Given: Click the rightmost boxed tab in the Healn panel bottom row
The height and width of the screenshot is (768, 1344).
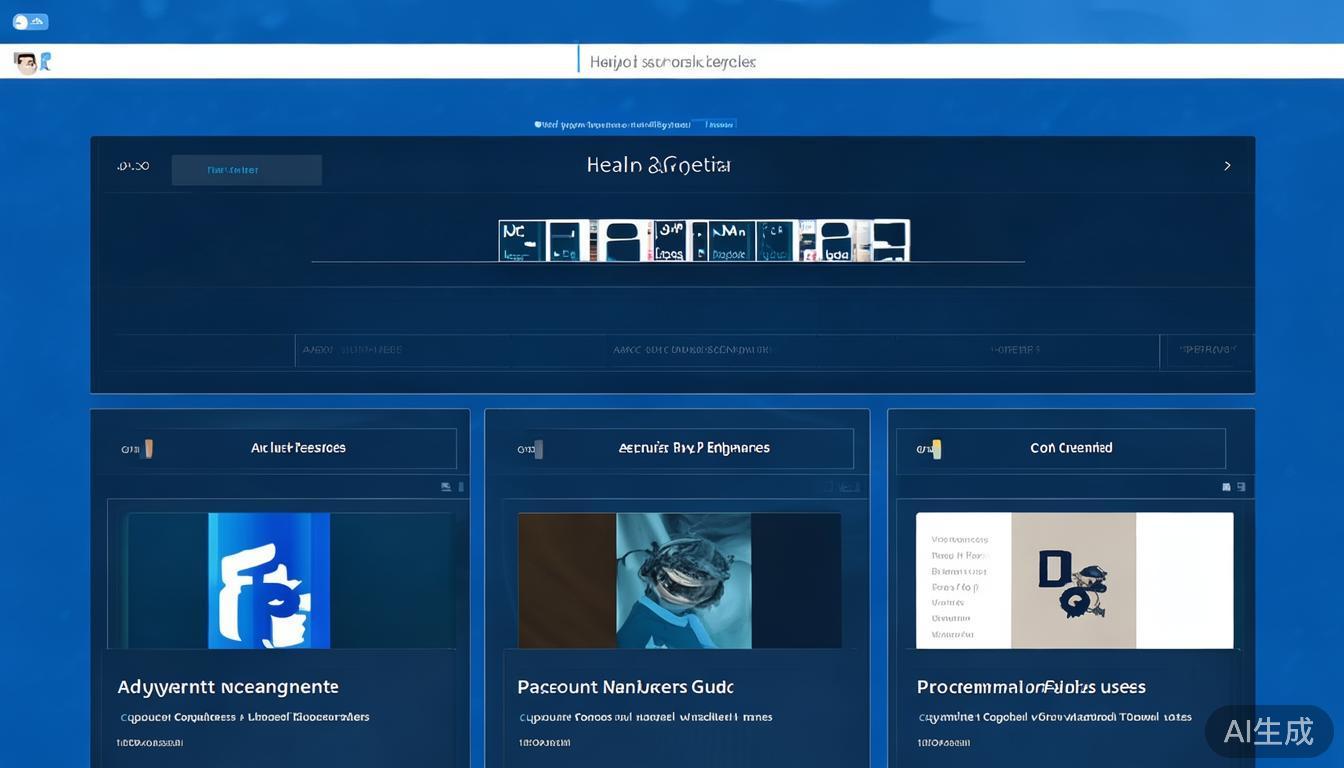Looking at the screenshot, I should tap(1206, 350).
